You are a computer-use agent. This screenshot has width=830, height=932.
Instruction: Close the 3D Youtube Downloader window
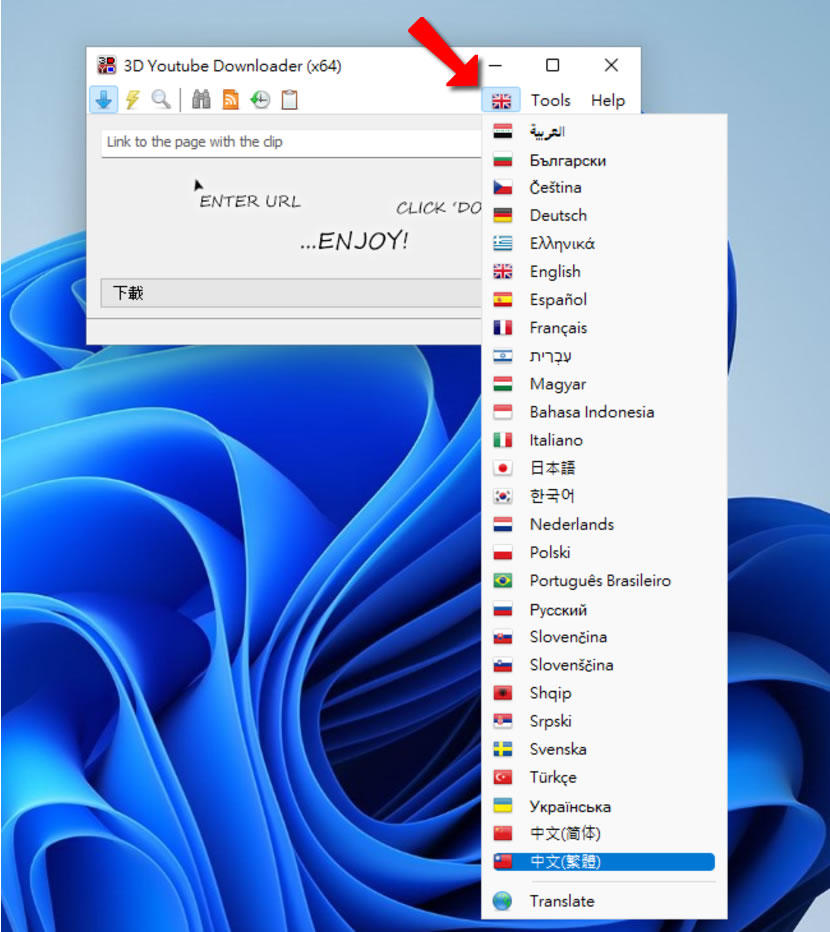click(611, 65)
